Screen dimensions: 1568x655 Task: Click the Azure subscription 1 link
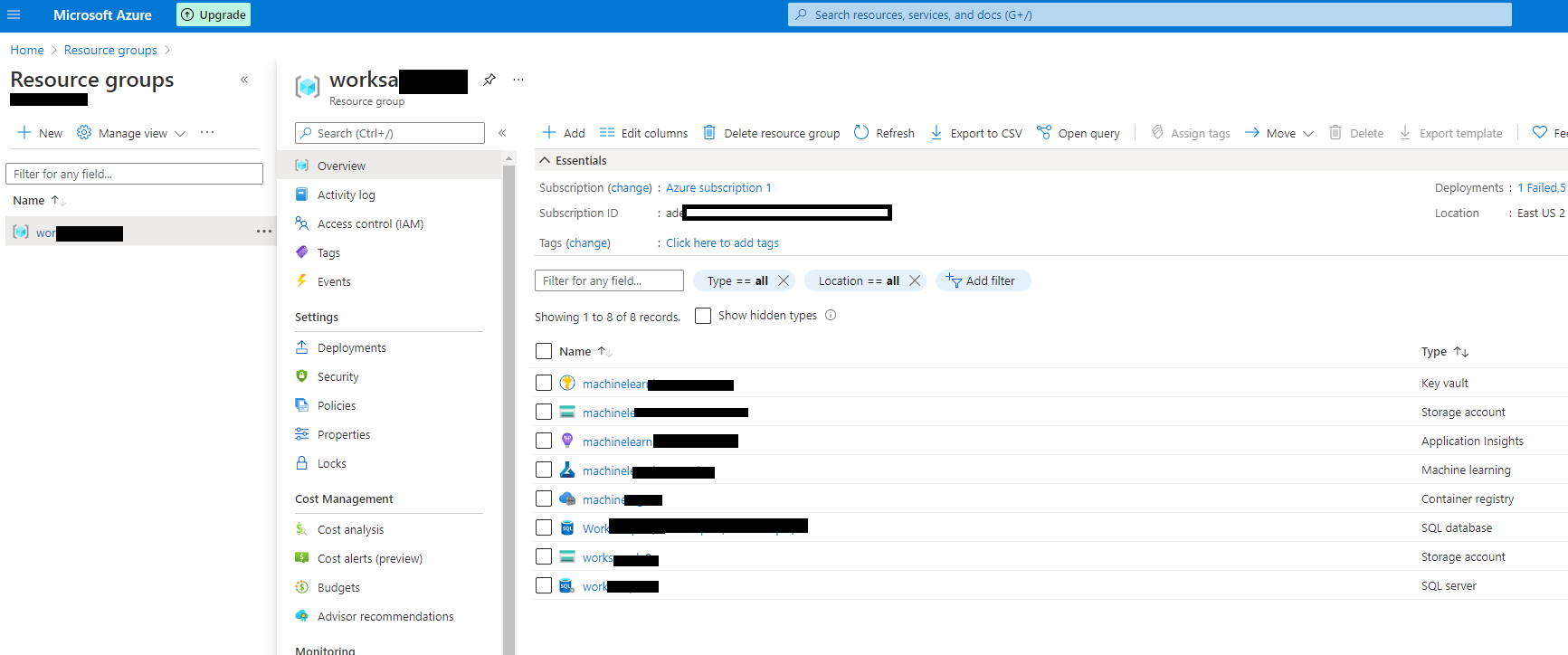718,187
